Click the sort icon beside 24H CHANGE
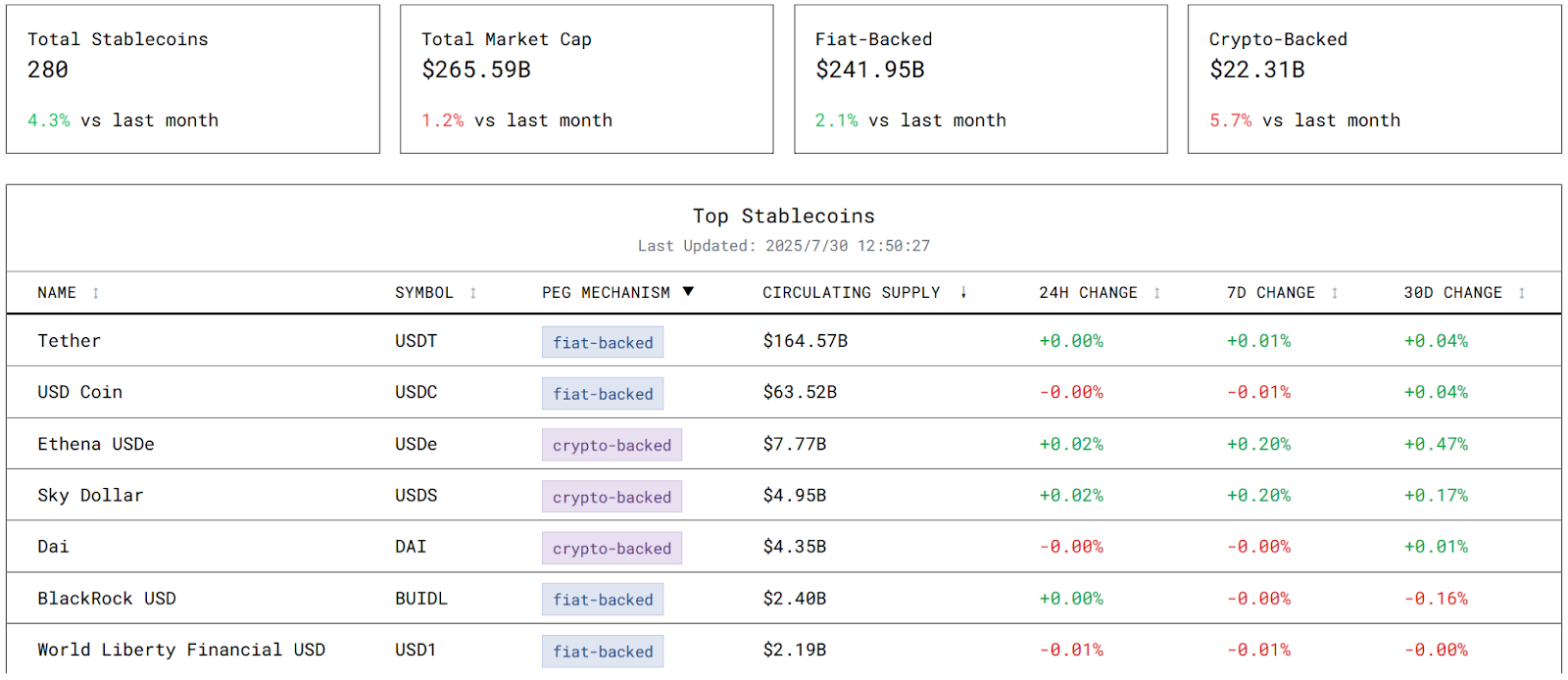 [x=1156, y=293]
